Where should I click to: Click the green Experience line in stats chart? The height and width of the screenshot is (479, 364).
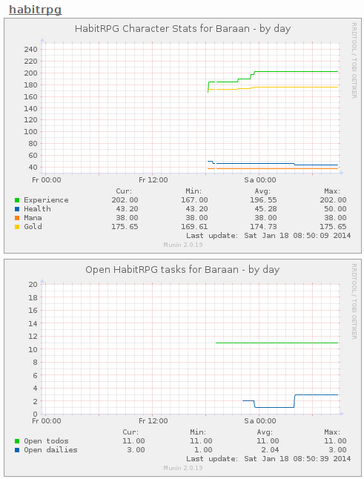pos(297,71)
